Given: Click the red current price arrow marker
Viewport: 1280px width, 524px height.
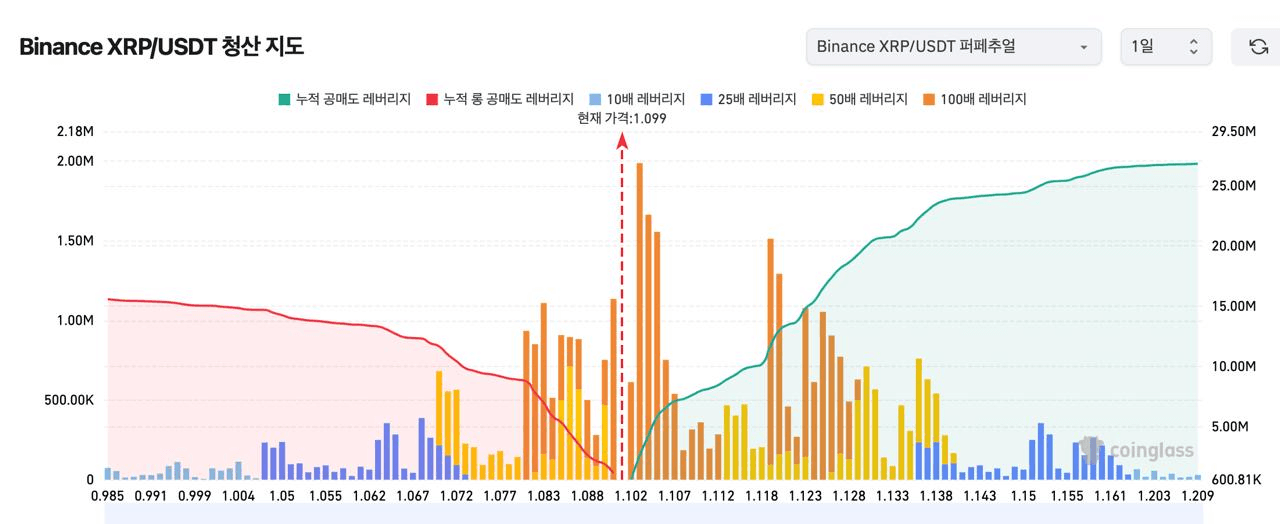Looking at the screenshot, I should coord(622,141).
